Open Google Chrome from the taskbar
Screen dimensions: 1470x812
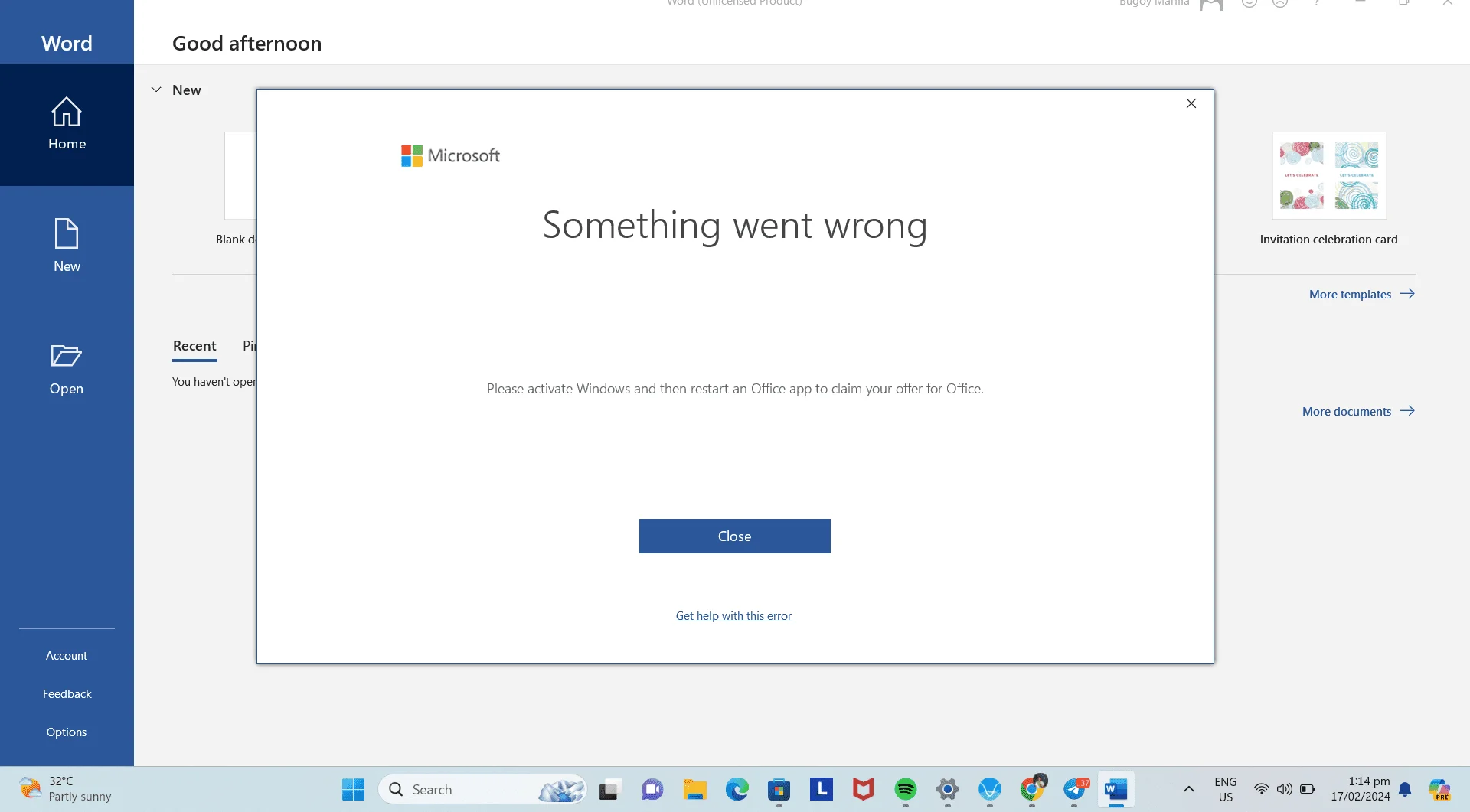click(x=1033, y=790)
